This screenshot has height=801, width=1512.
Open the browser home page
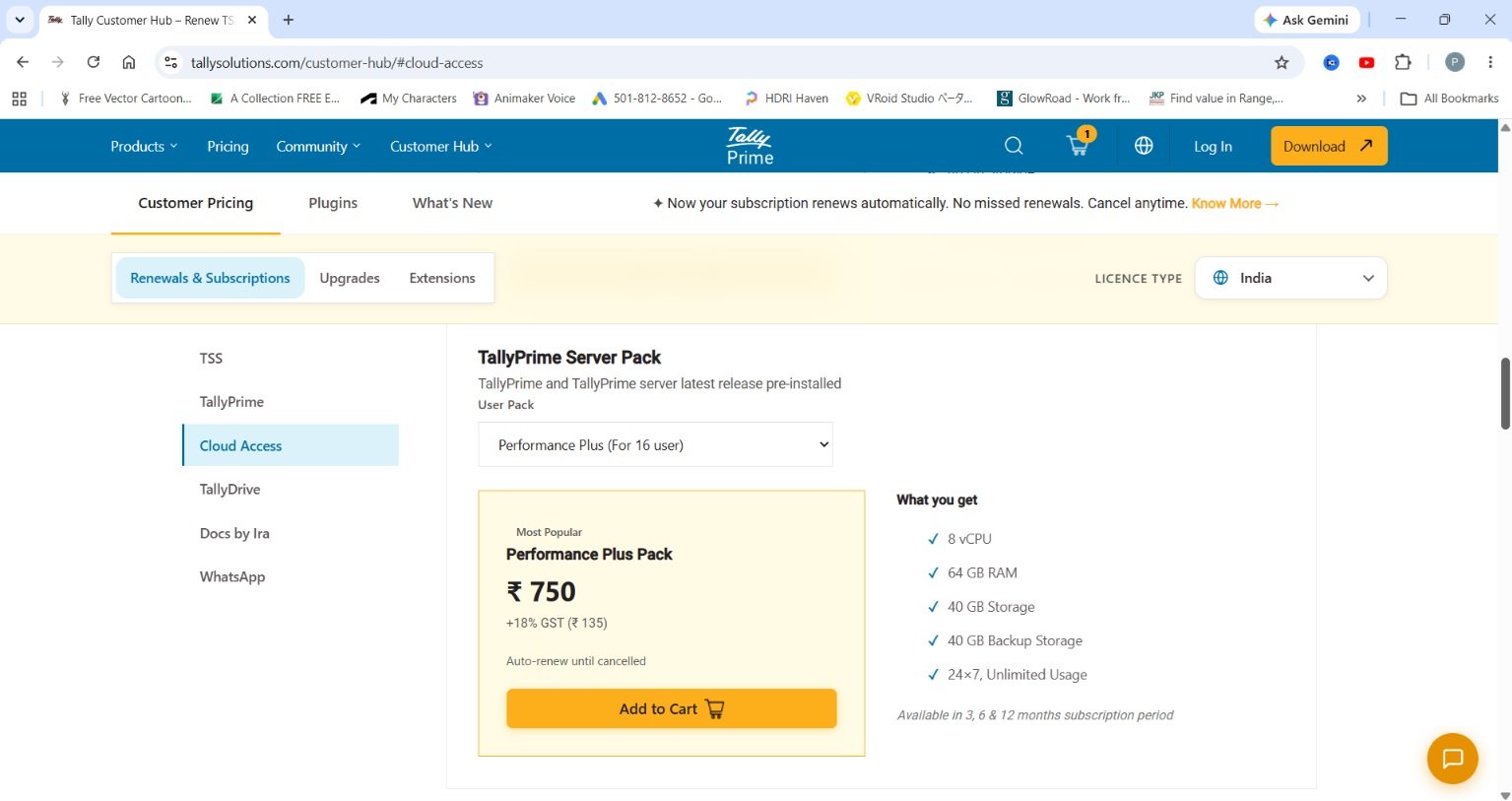tap(129, 62)
